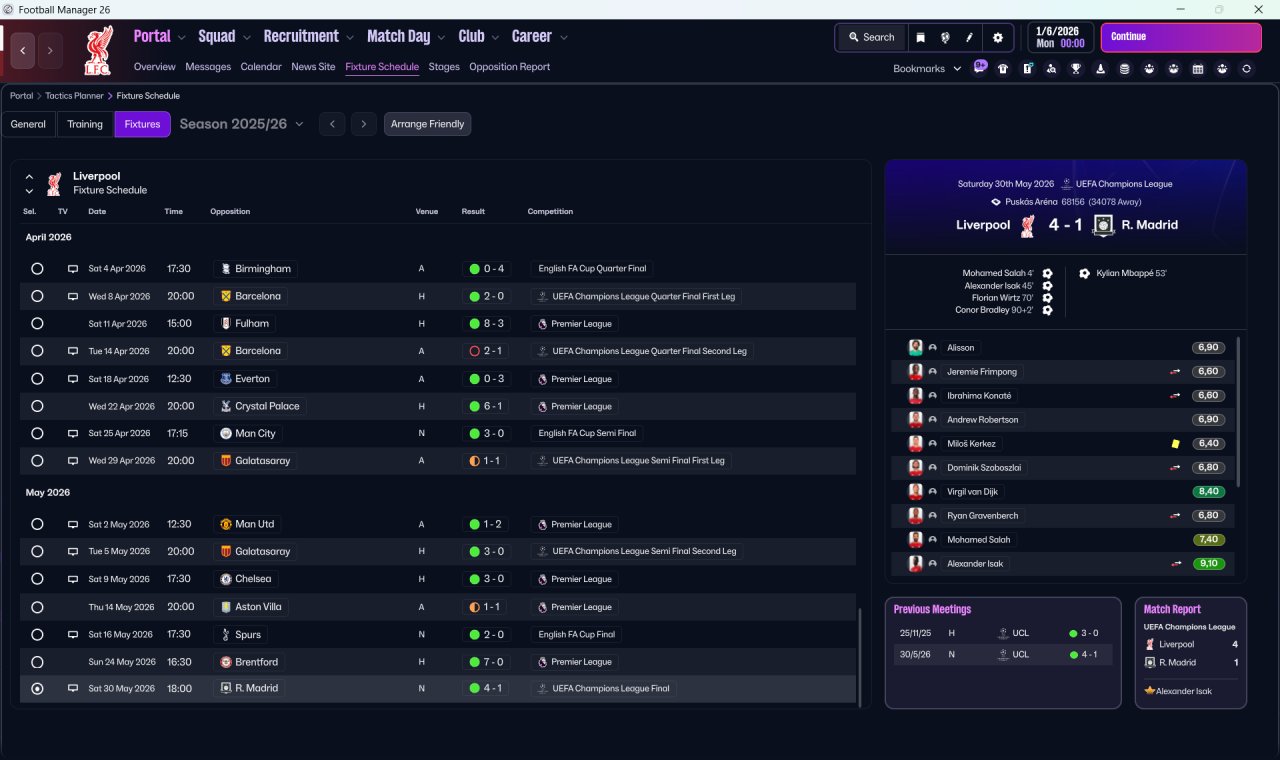The width and height of the screenshot is (1280, 760).
Task: Open the Overview submenu item
Action: 155,67
